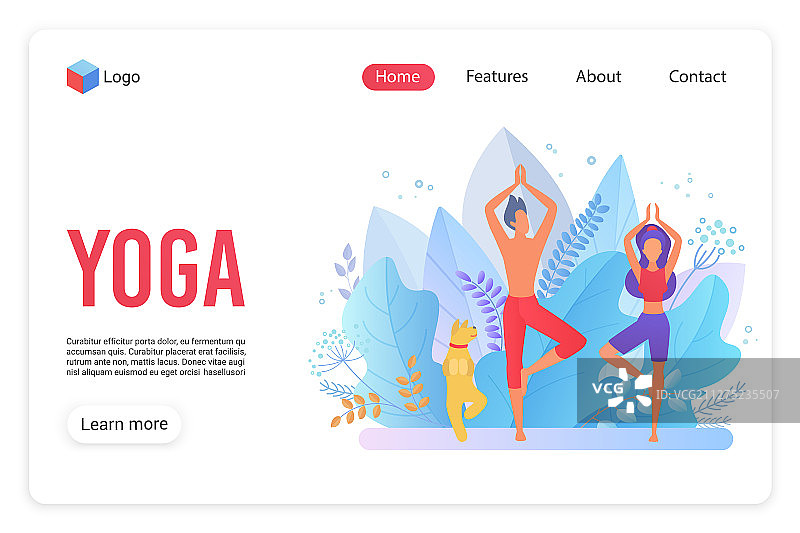Click the lavender yoga mat
The height and width of the screenshot is (533, 800).
(545, 439)
